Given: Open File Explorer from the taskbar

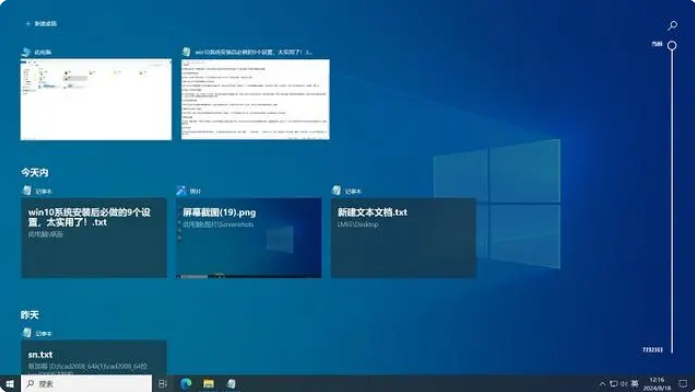Looking at the screenshot, I should pos(208,384).
